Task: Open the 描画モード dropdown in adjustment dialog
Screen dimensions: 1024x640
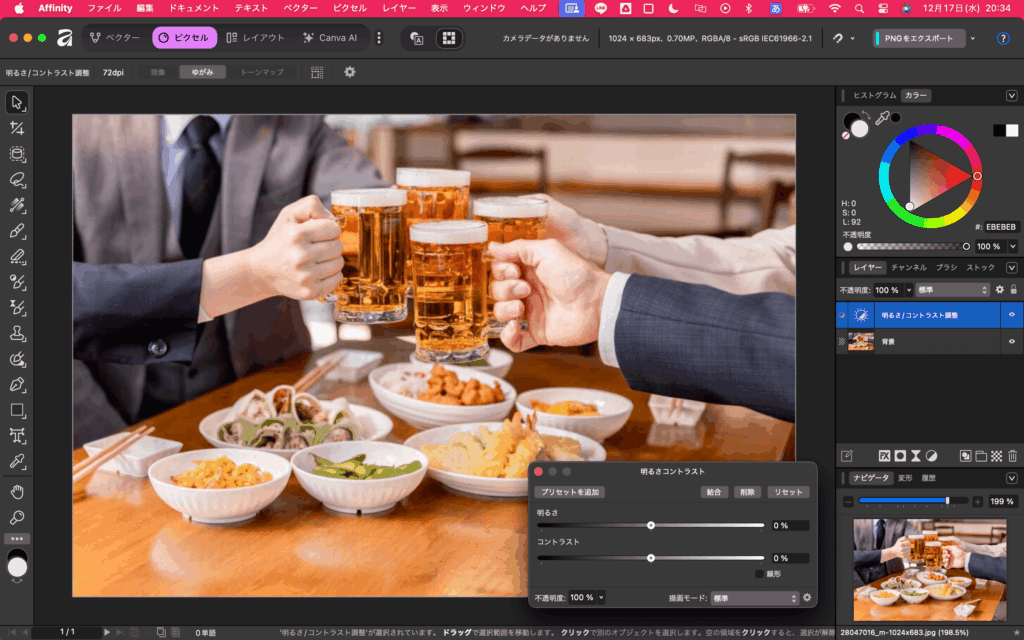Action: pyautogui.click(x=754, y=598)
